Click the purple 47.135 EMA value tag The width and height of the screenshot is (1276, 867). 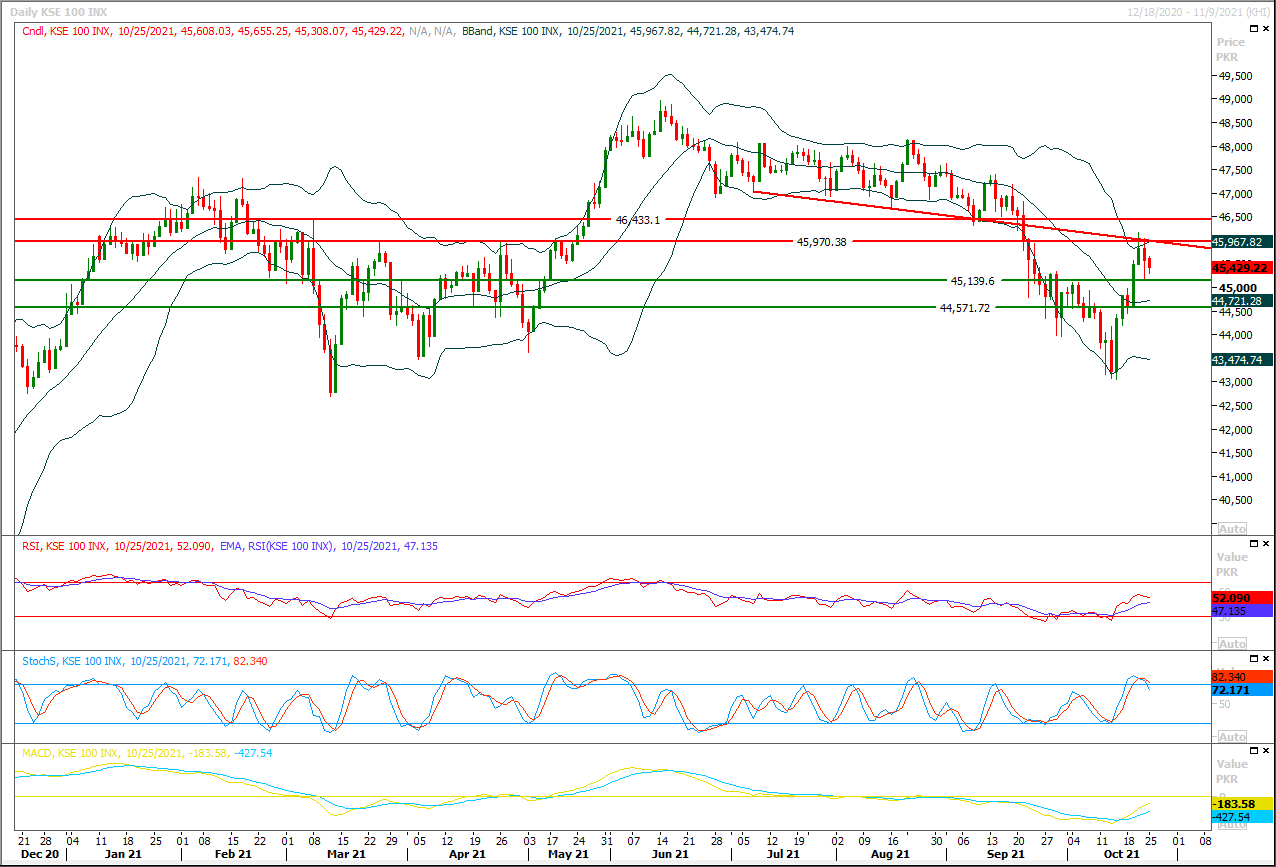tap(1241, 610)
